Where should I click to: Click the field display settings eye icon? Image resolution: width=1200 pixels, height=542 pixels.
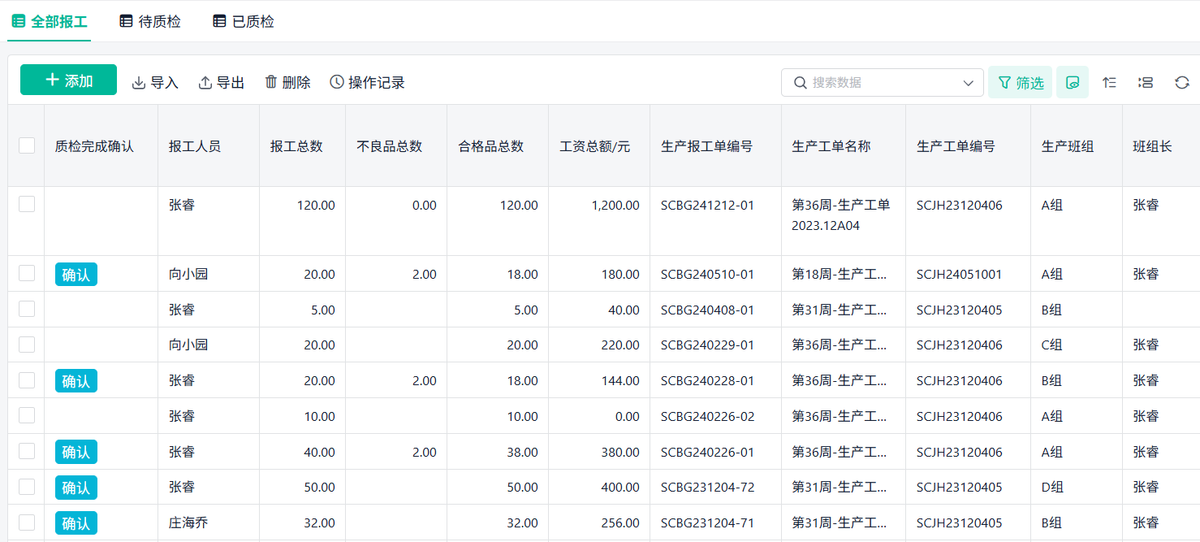pos(1072,82)
